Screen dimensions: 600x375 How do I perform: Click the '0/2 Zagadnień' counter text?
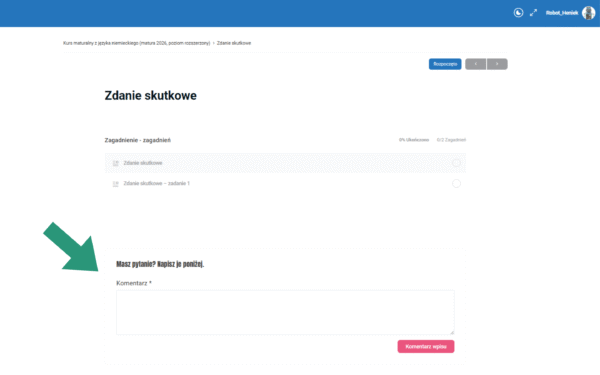pos(451,140)
